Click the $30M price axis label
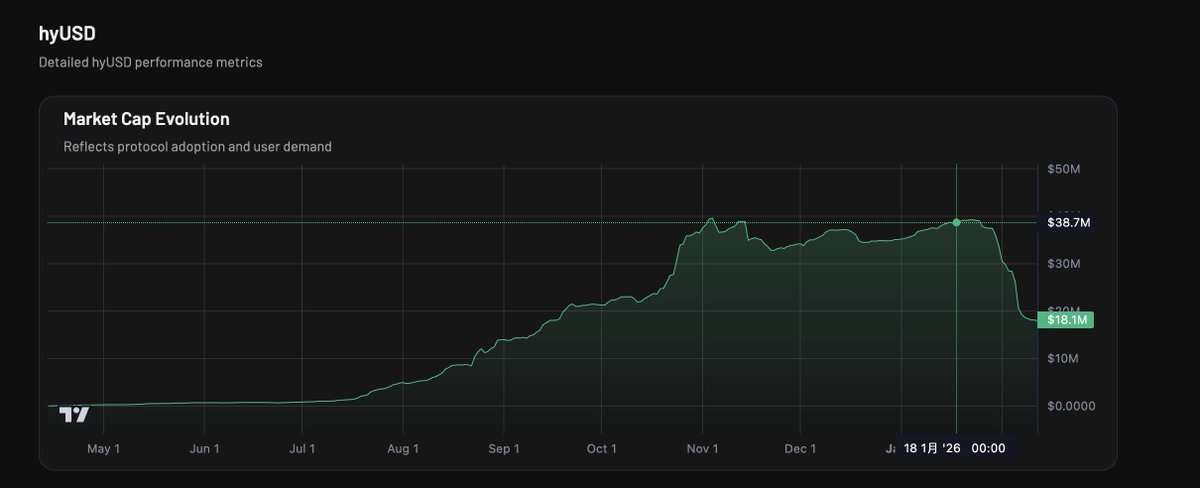Image resolution: width=1200 pixels, height=488 pixels. tap(1064, 264)
